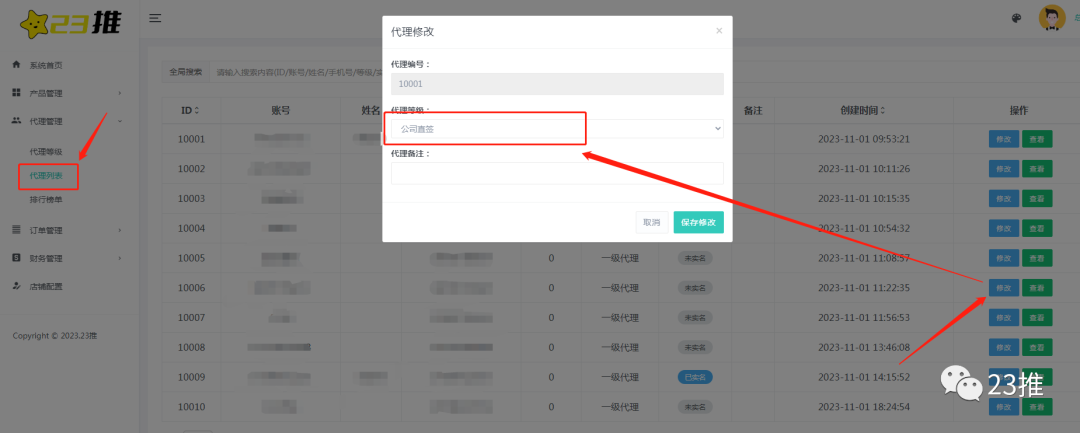Open the 代理等级 dropdown showing 公司直签
The width and height of the screenshot is (1080, 433).
pos(557,129)
